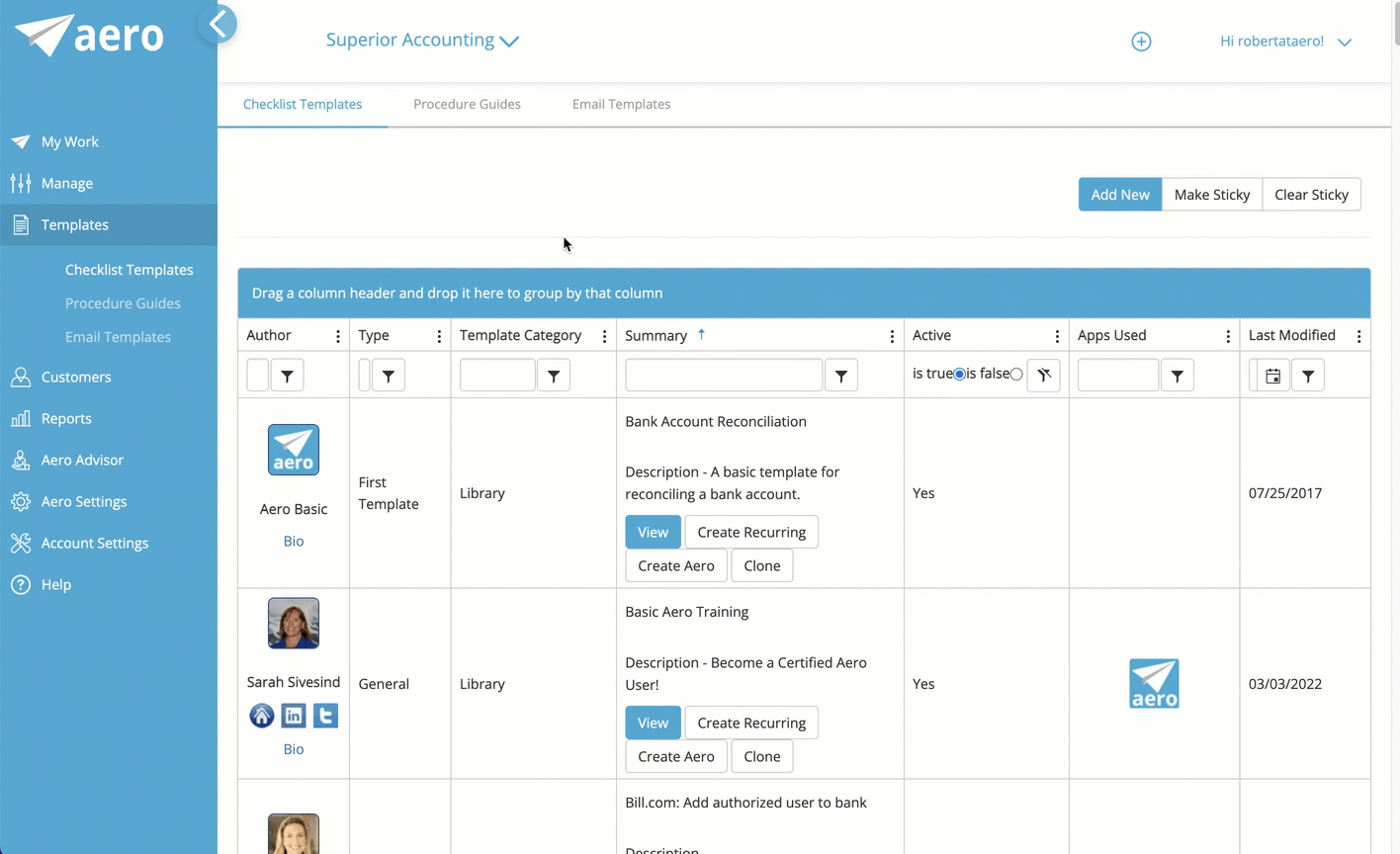Click the Template Category filter text field

(x=497, y=376)
